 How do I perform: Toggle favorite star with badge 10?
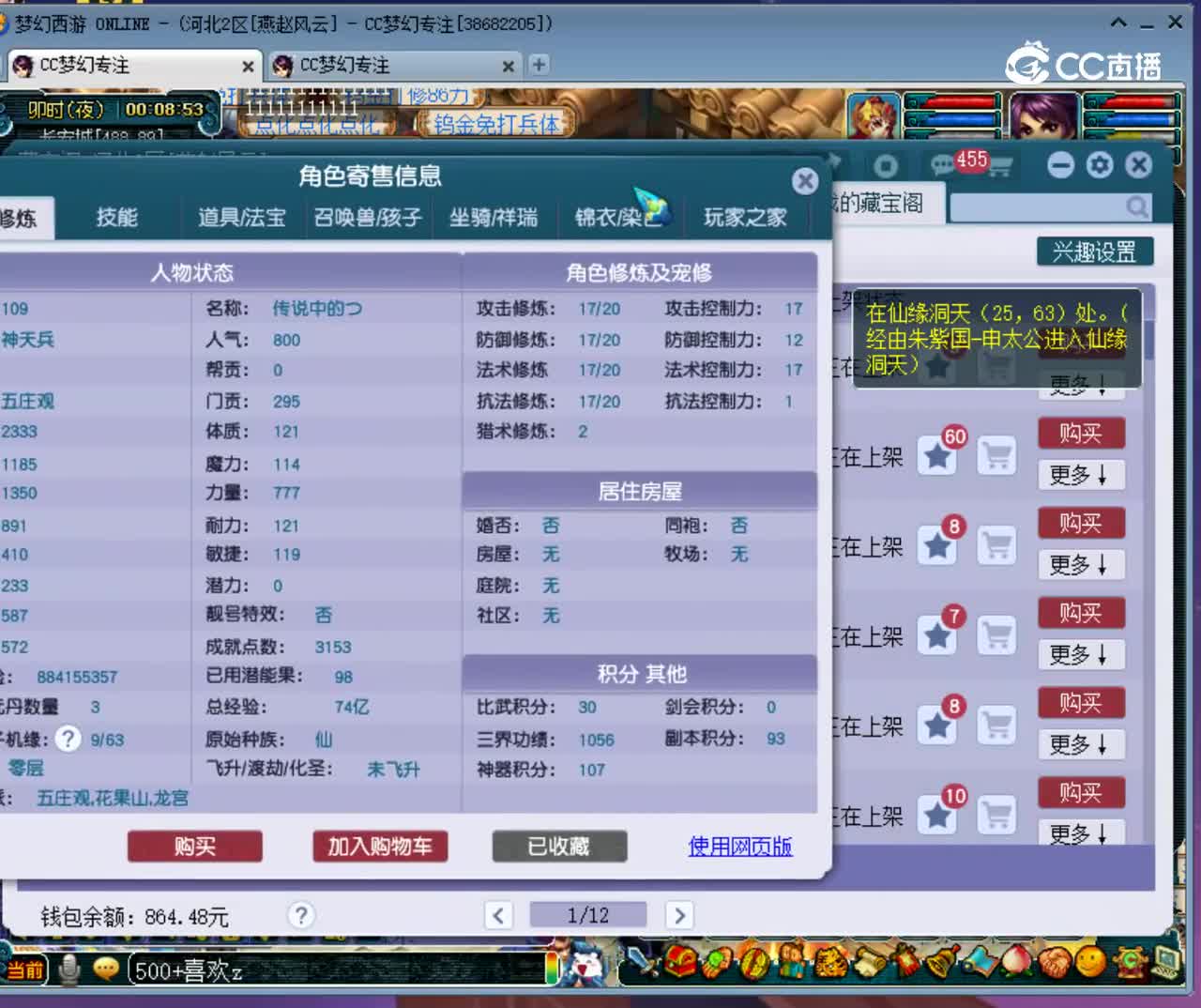937,816
